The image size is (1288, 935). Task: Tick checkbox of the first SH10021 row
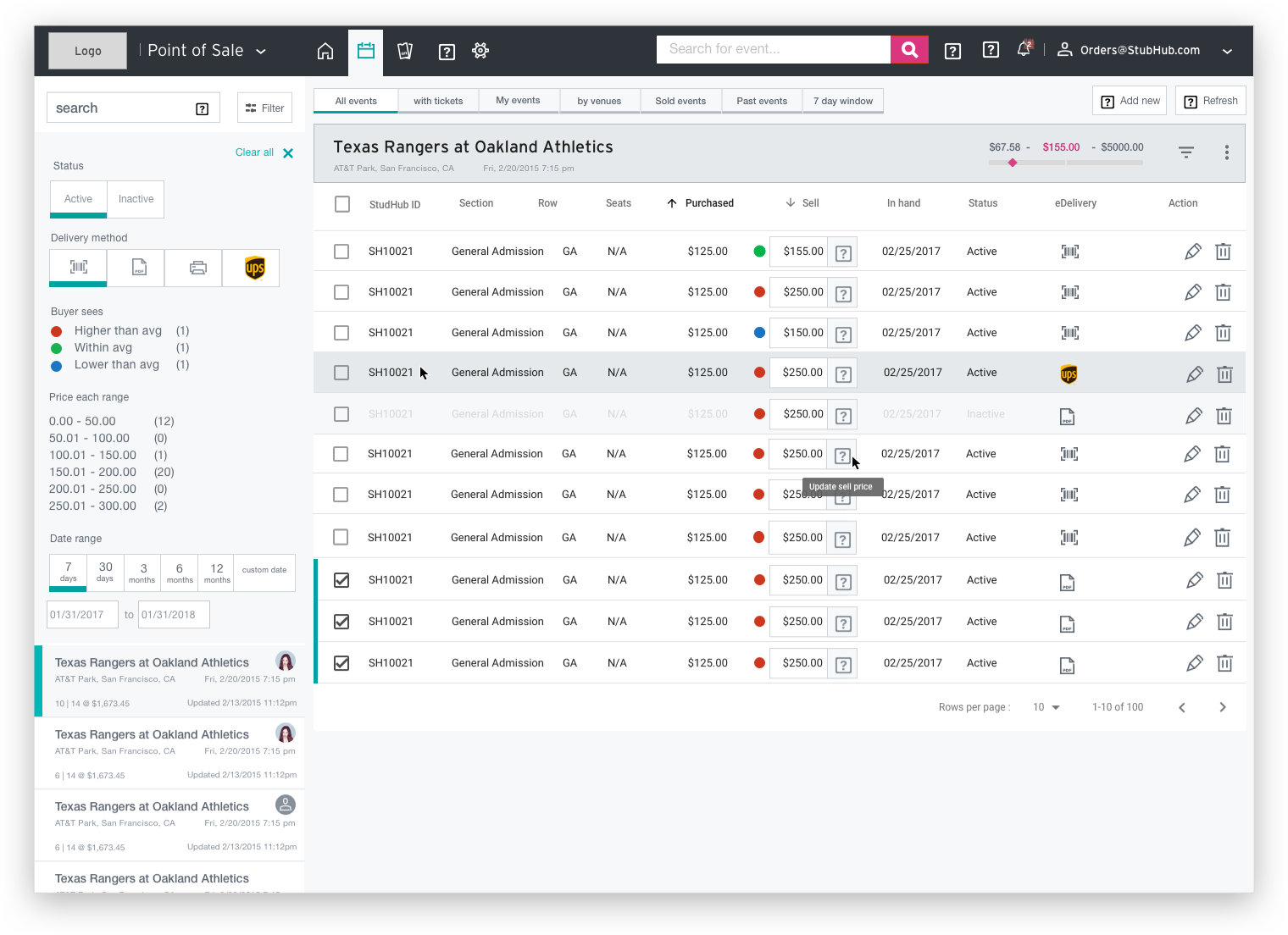(341, 252)
